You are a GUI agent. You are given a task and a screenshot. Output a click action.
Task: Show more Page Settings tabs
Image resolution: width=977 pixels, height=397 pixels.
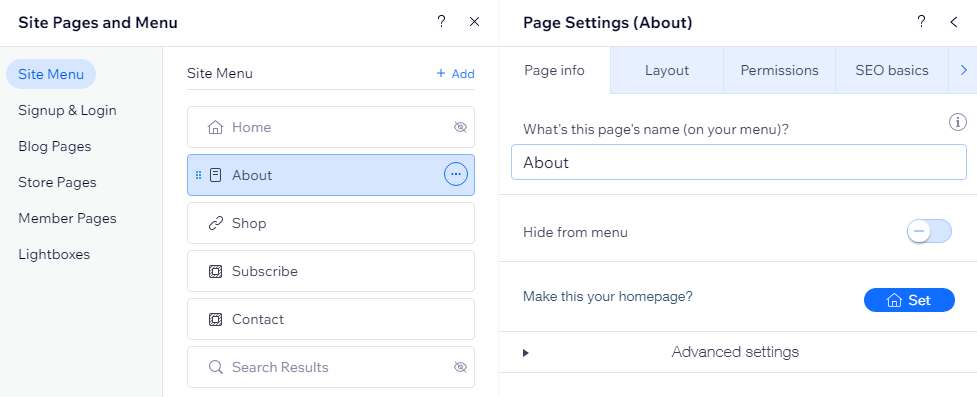point(963,70)
